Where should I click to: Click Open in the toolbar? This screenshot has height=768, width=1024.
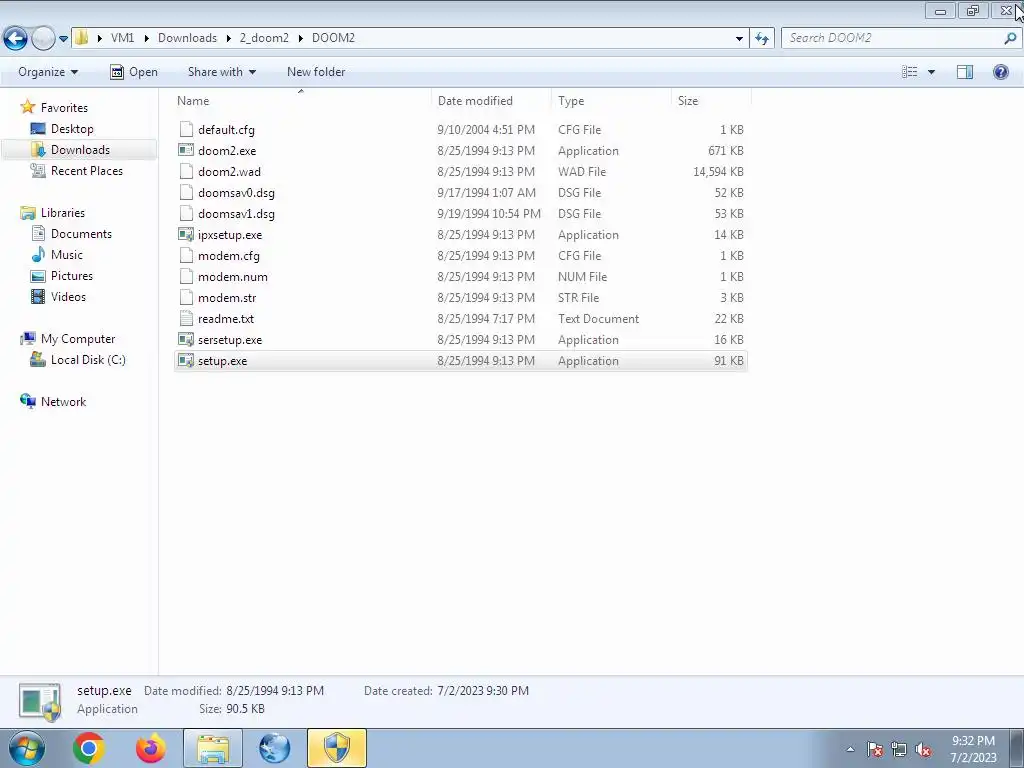pyautogui.click(x=133, y=72)
